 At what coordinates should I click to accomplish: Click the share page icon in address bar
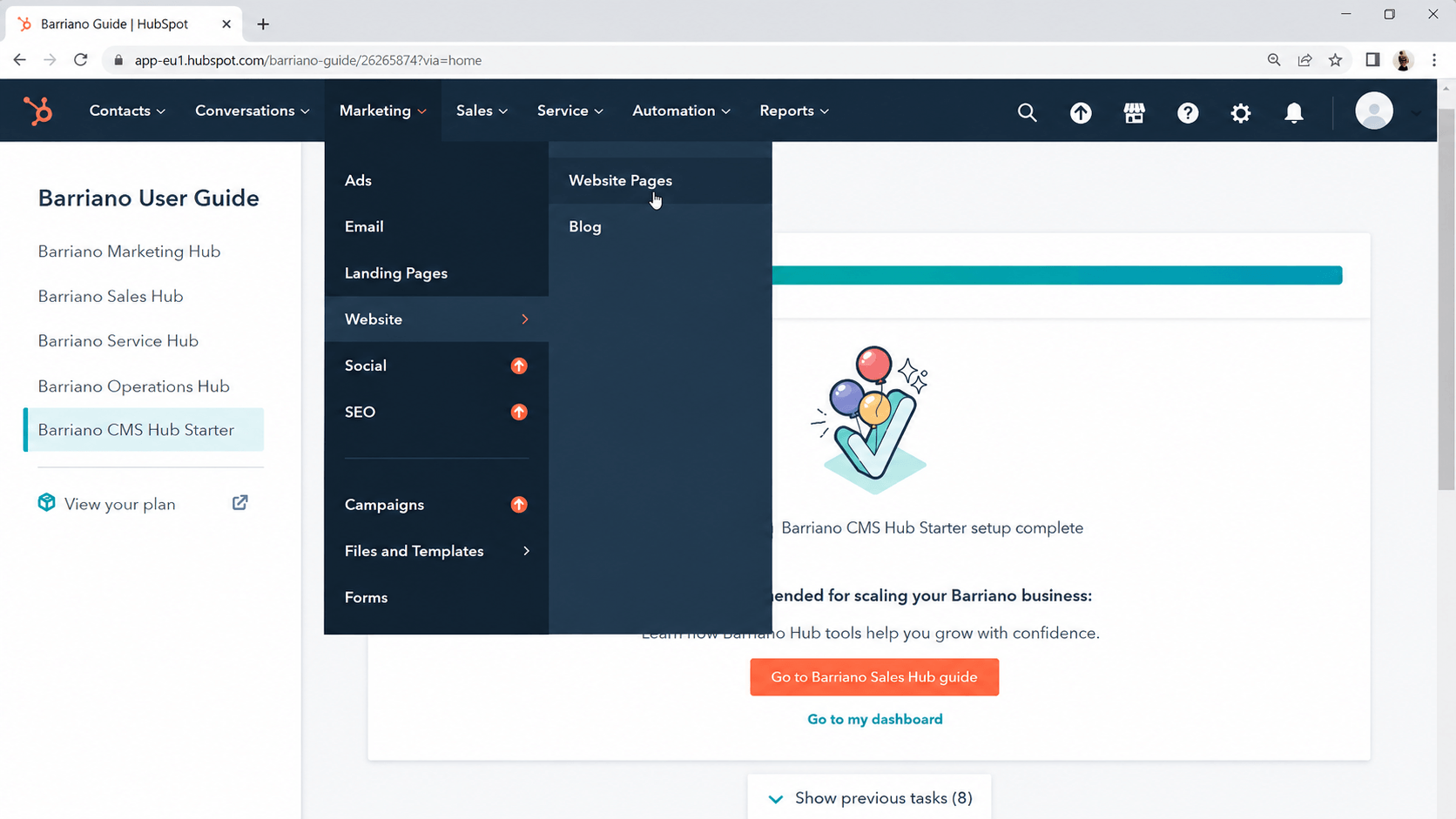coord(1304,60)
